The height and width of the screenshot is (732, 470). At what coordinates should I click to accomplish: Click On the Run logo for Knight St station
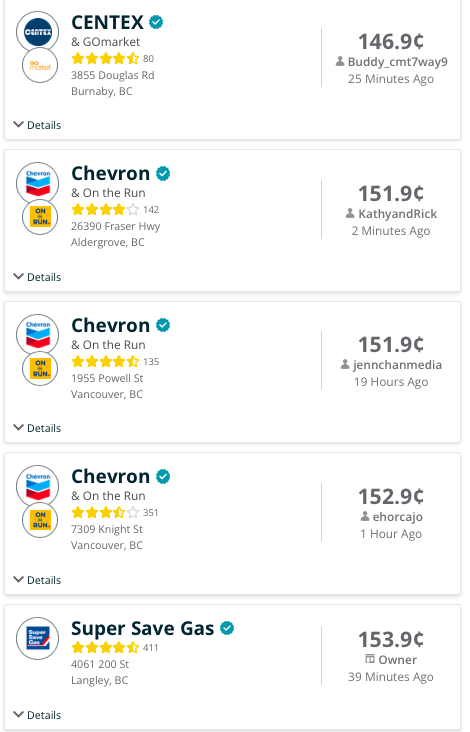40,520
